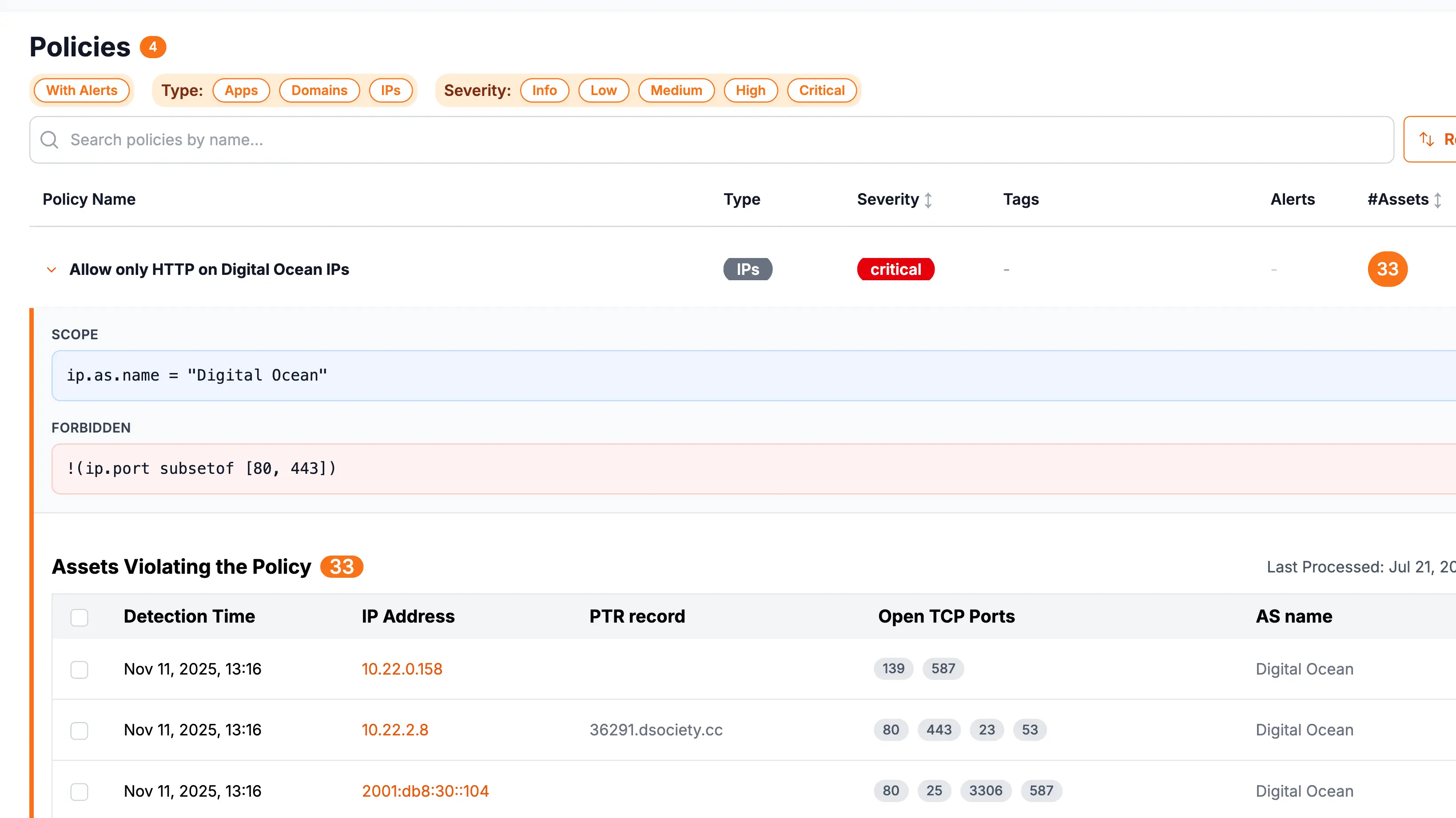The height and width of the screenshot is (818, 1456).
Task: Click the port 443 tag
Action: click(x=939, y=730)
